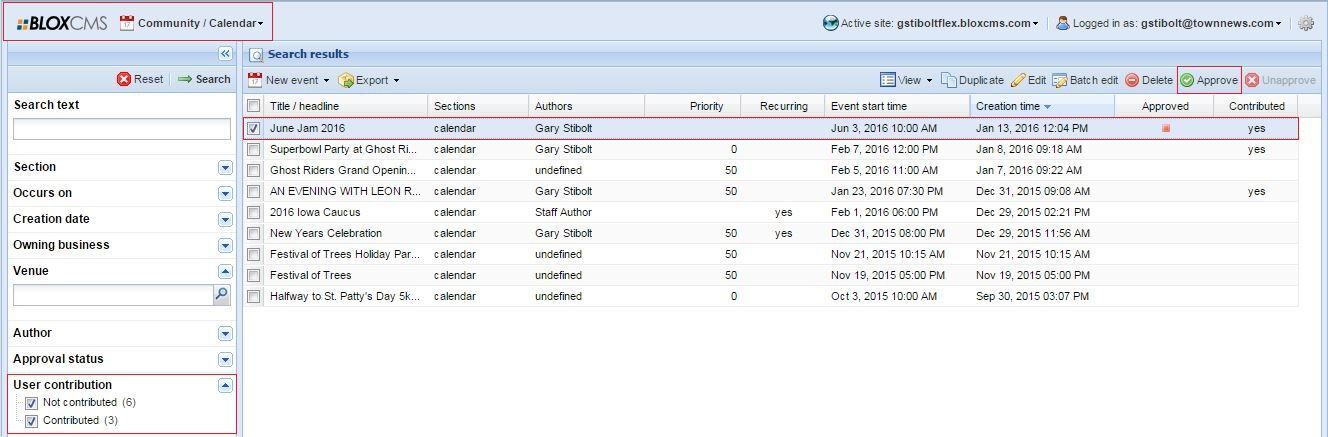The image size is (1328, 437).
Task: Sort by Event start time column
Action: [897, 106]
